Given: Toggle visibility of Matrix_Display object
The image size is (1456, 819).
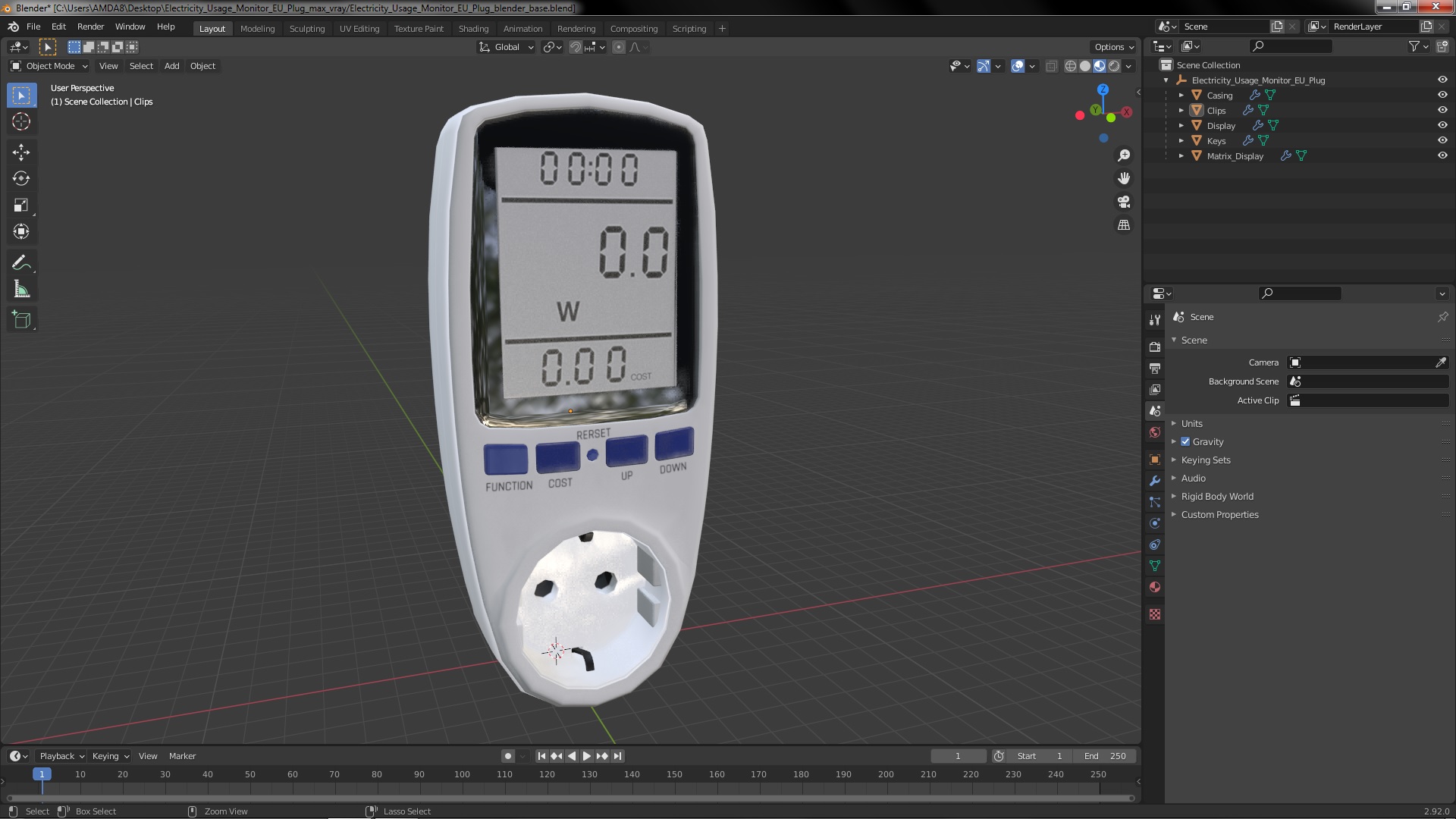Looking at the screenshot, I should [x=1442, y=155].
